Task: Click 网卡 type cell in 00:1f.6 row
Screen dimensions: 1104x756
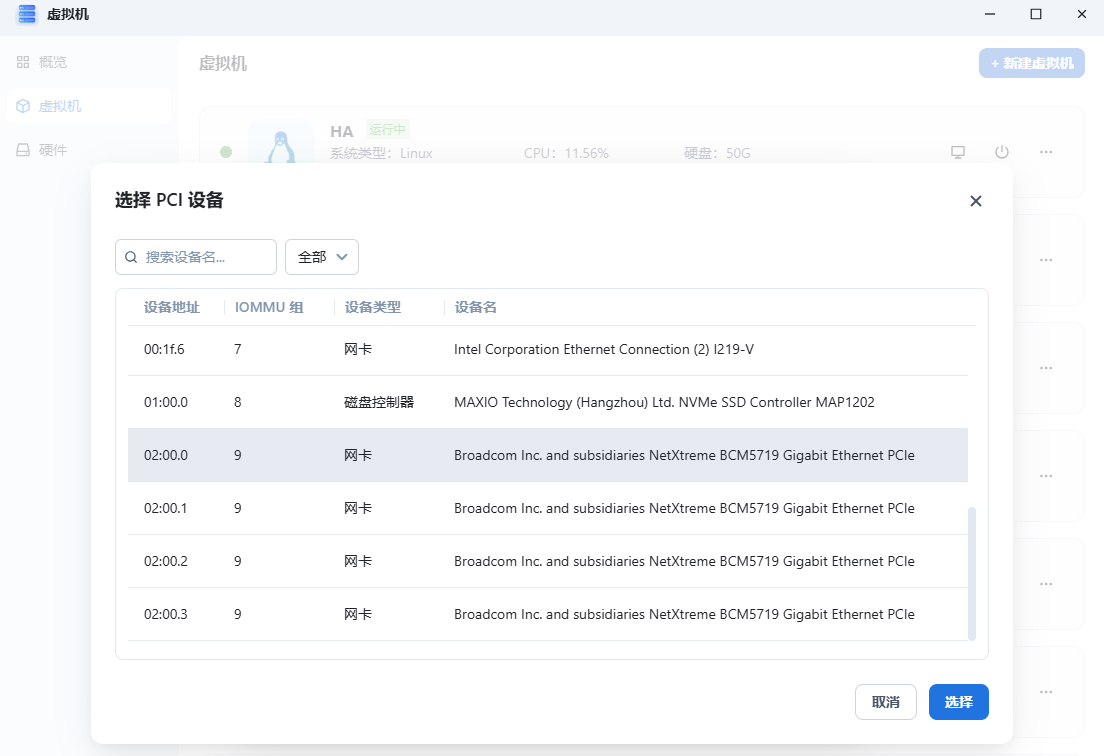Action: point(358,350)
